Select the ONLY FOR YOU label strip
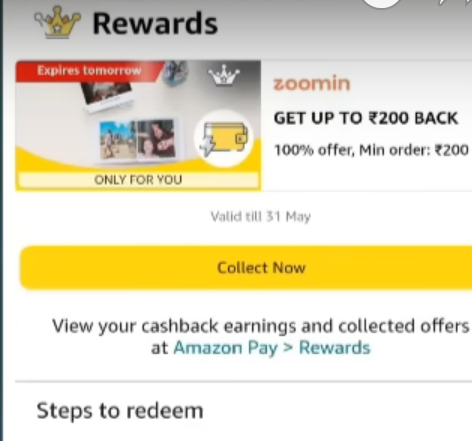This screenshot has width=472, height=441. click(138, 180)
